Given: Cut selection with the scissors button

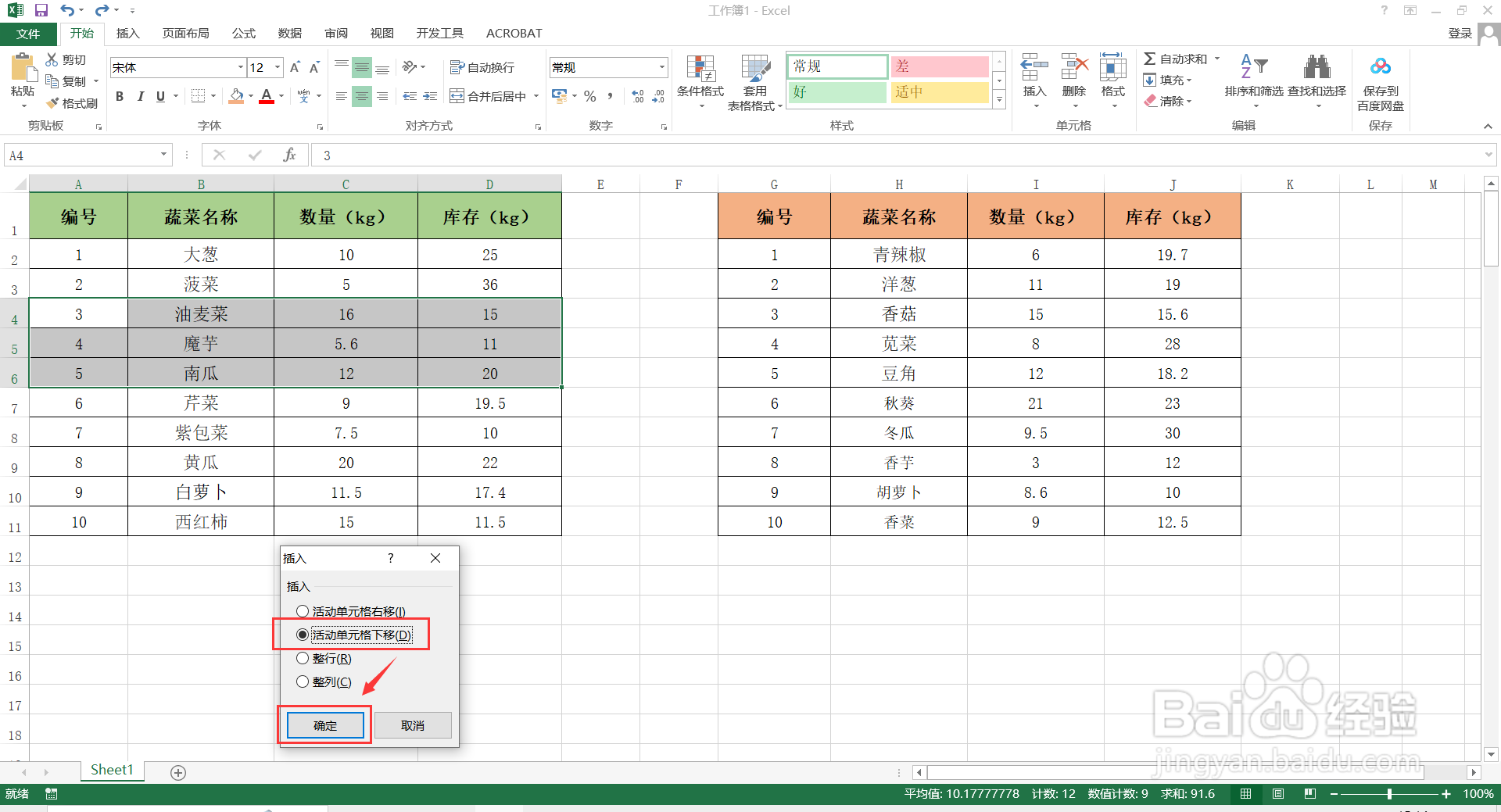Looking at the screenshot, I should (66, 59).
